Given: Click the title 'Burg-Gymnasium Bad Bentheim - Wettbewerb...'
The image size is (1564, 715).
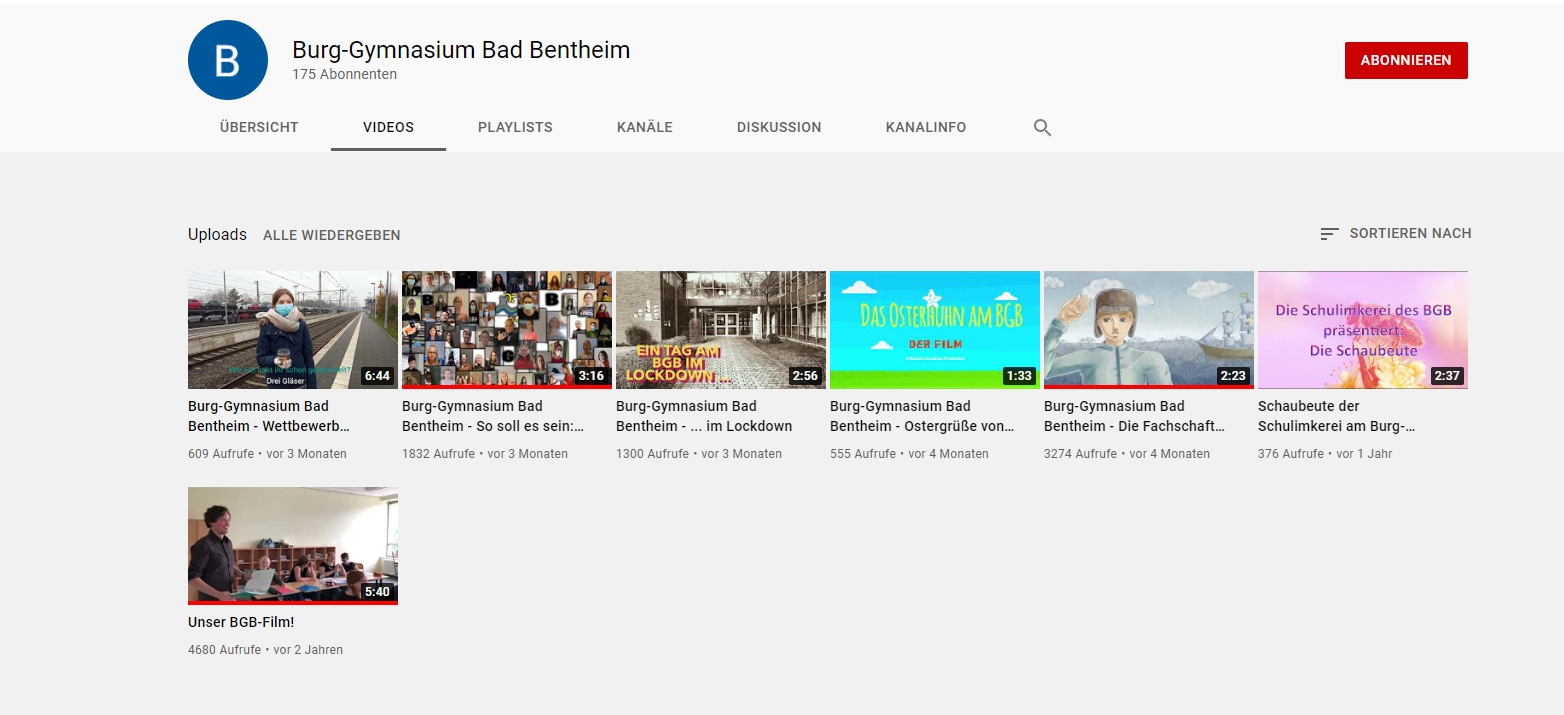Looking at the screenshot, I should (269, 416).
